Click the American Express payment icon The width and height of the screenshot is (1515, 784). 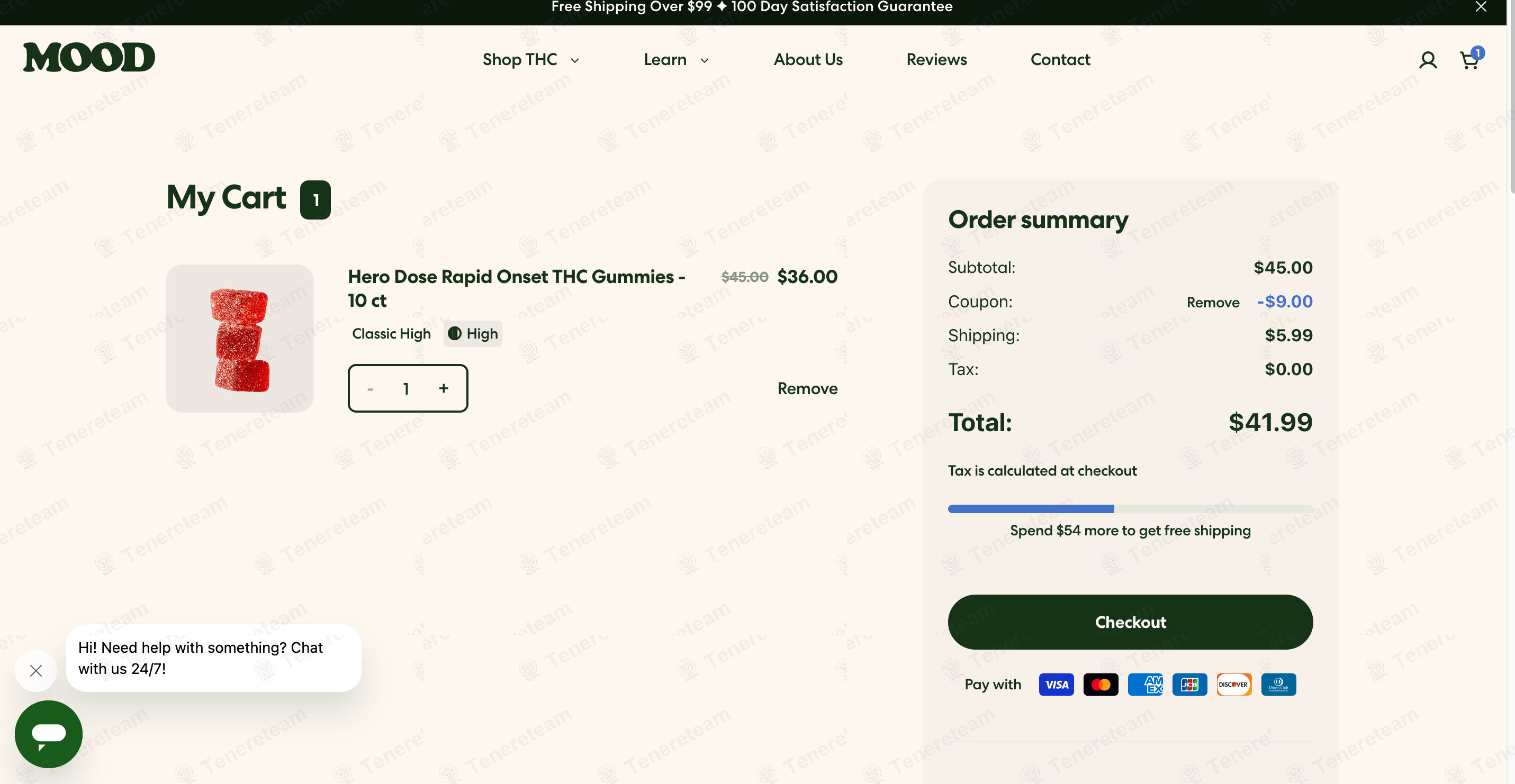click(x=1146, y=684)
